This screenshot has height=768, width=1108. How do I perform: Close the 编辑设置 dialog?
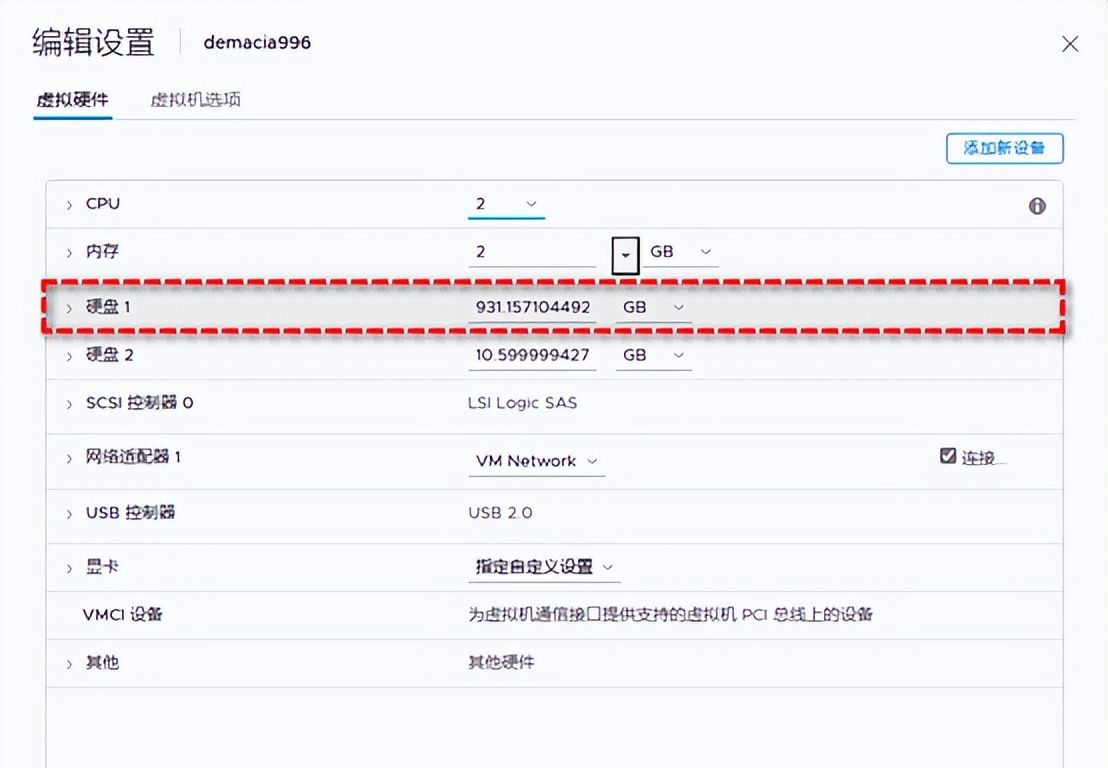coord(1070,44)
